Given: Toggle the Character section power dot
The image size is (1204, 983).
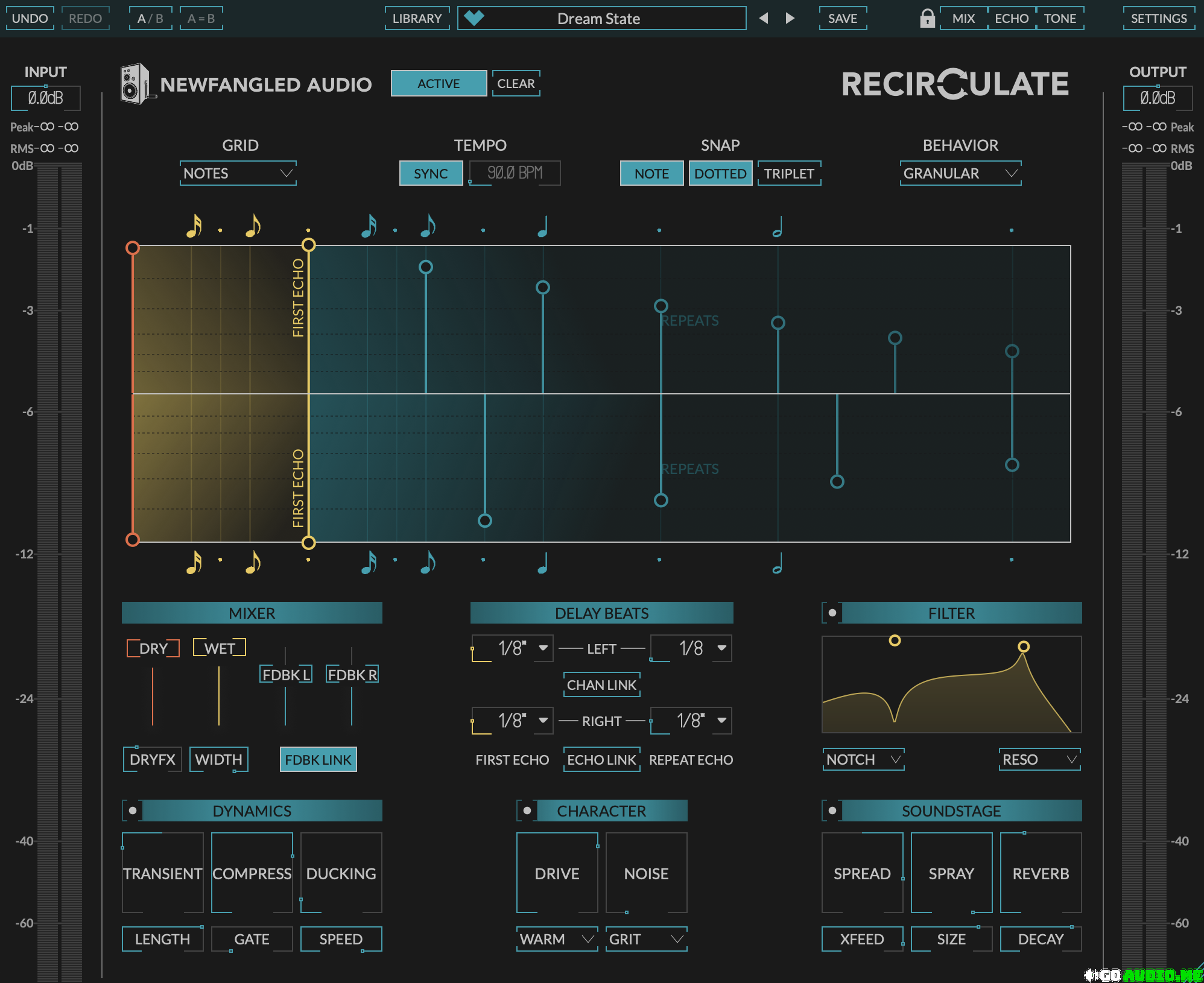Looking at the screenshot, I should (x=527, y=811).
